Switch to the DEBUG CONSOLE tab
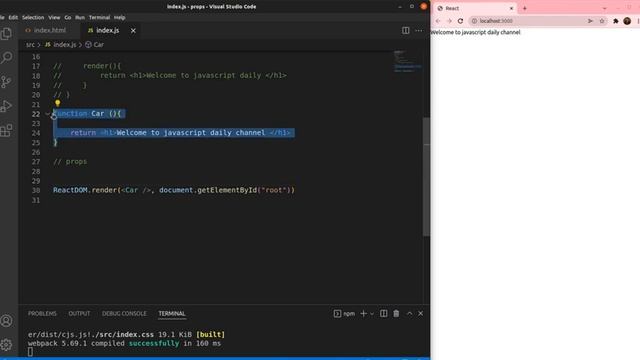Screen dimensions: 640x360 tap(124, 313)
